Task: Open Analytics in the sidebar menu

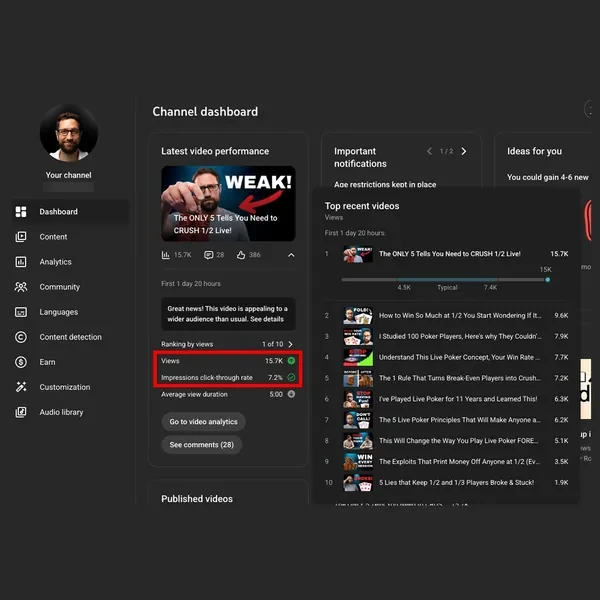Action: (x=70, y=262)
